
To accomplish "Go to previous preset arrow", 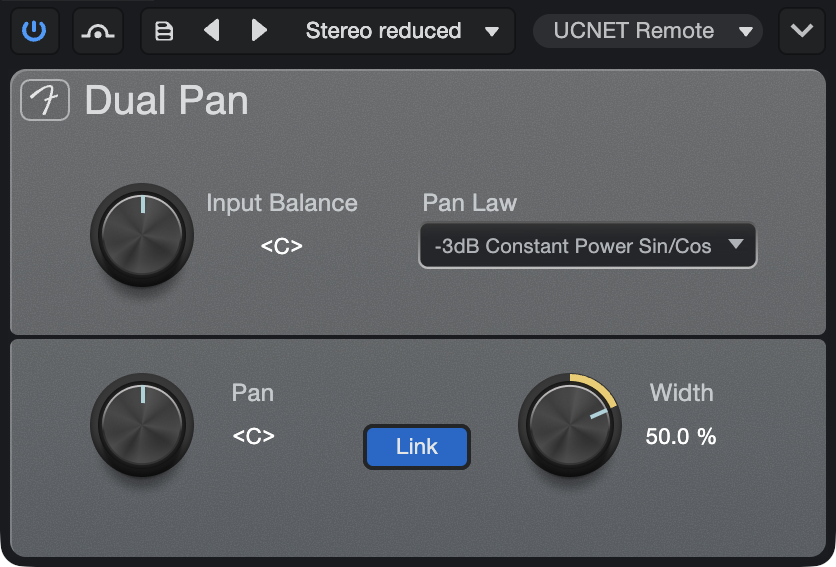I will tap(212, 30).
